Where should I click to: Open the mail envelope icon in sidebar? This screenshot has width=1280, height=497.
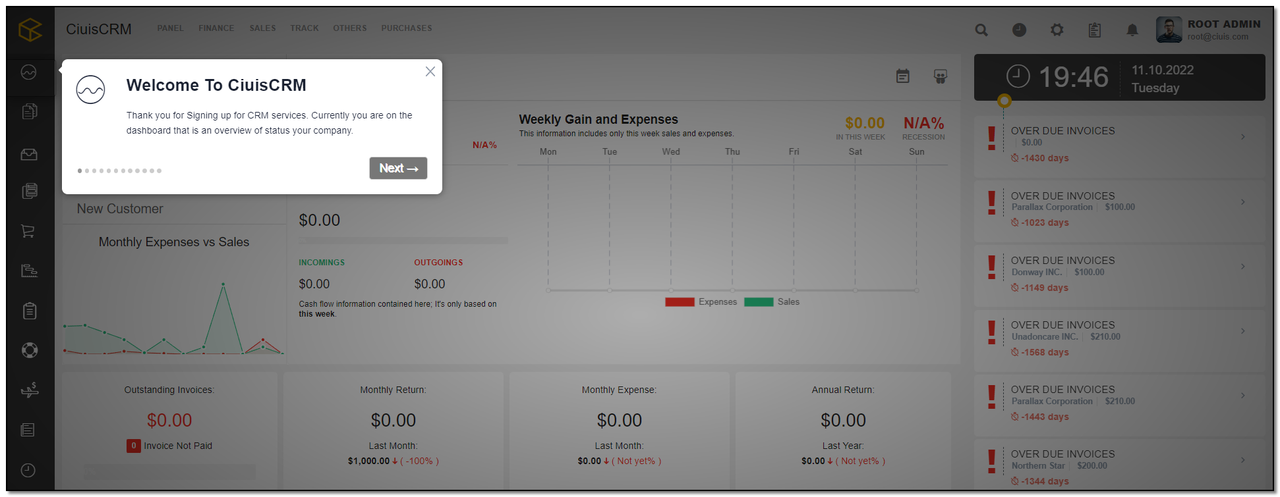(x=29, y=154)
